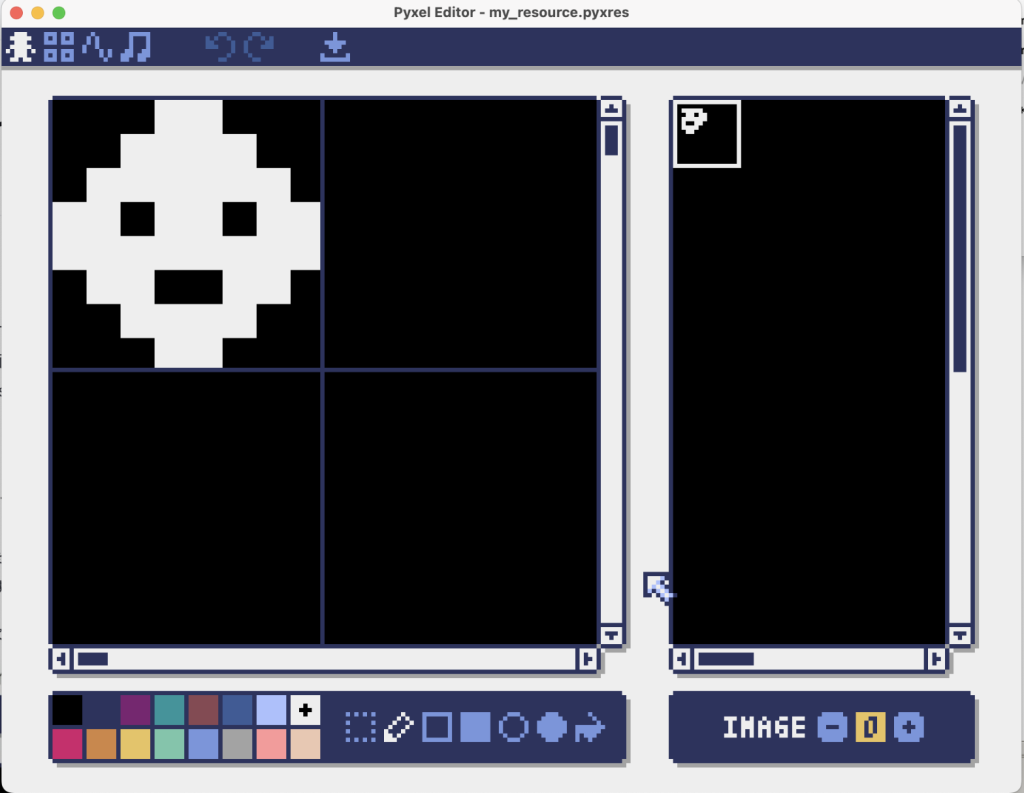Click canvas vertical scrollbar thumb

click(611, 140)
